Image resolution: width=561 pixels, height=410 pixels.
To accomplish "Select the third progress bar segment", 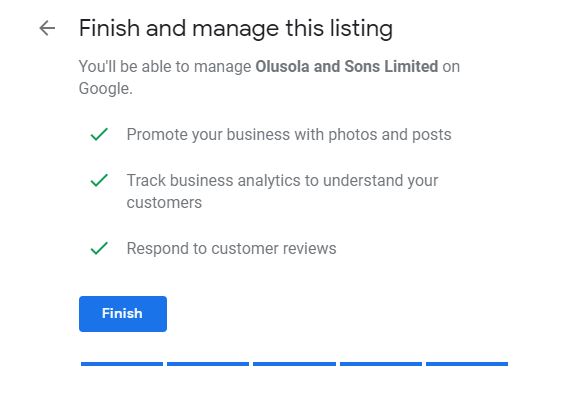I will tap(294, 364).
